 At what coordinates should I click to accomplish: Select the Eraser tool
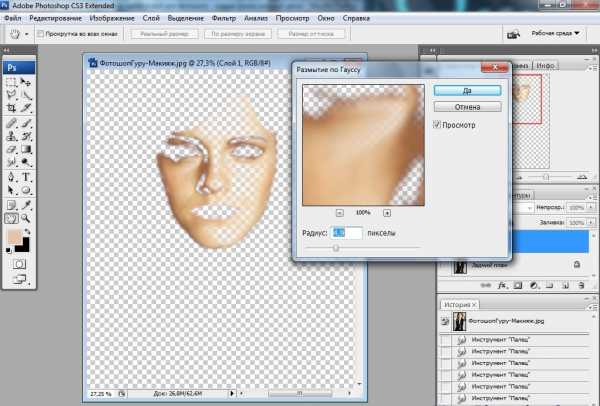[x=11, y=149]
